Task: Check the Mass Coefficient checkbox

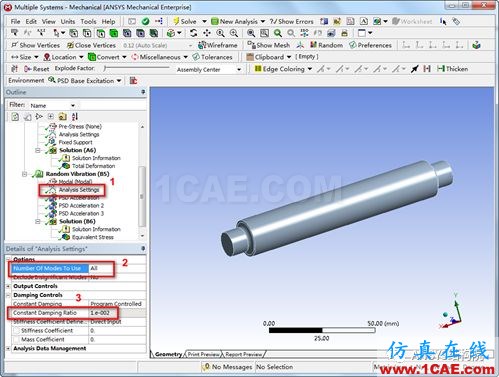Action: click(16, 339)
